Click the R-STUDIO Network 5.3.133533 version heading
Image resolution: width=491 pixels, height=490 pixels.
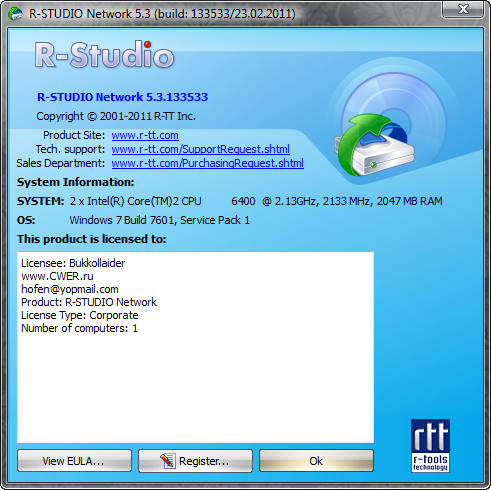[122, 97]
